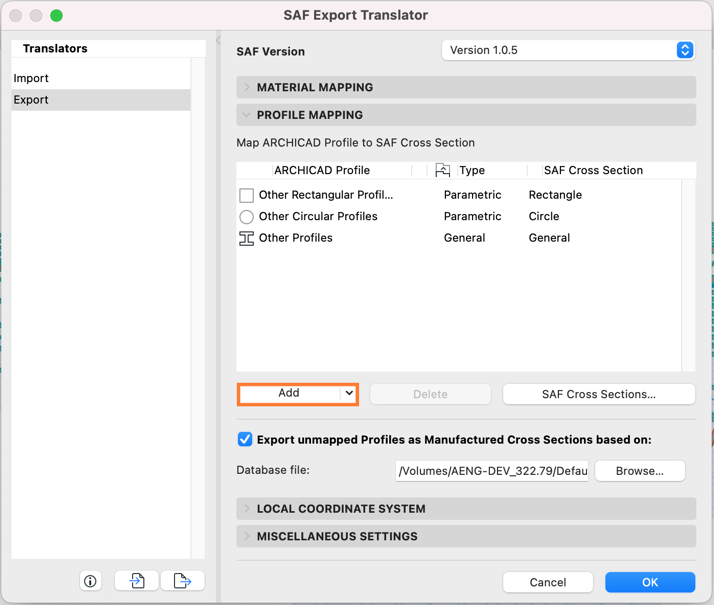
Task: Collapse the left panel using the splitter arrow
Action: 218,41
